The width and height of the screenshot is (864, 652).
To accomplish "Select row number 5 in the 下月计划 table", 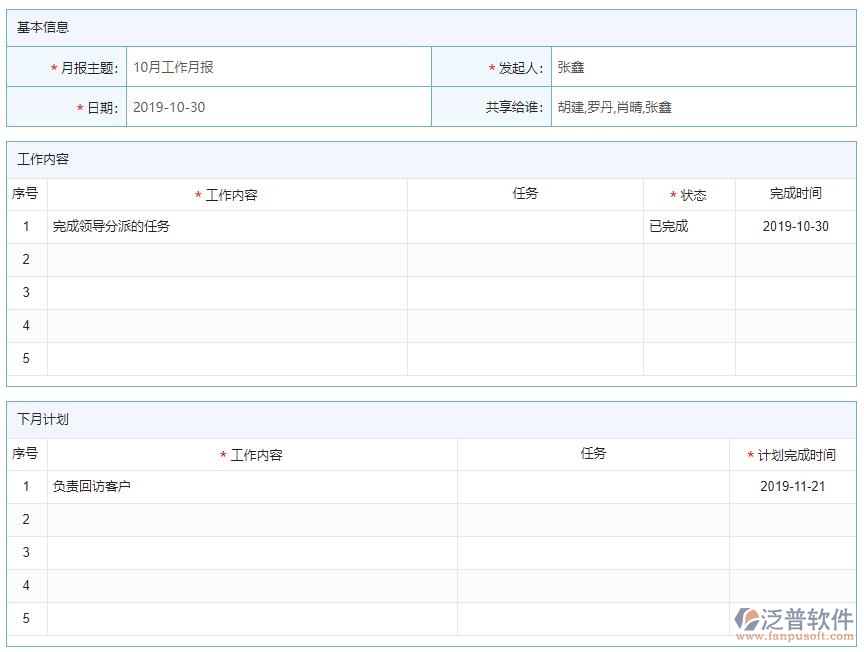I will (26, 618).
